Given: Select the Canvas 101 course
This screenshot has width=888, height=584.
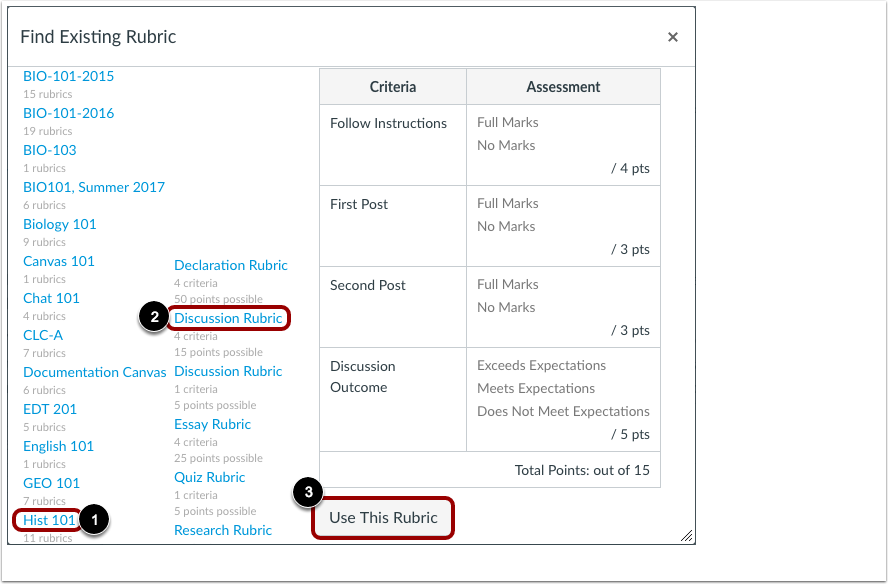Looking at the screenshot, I should (58, 261).
